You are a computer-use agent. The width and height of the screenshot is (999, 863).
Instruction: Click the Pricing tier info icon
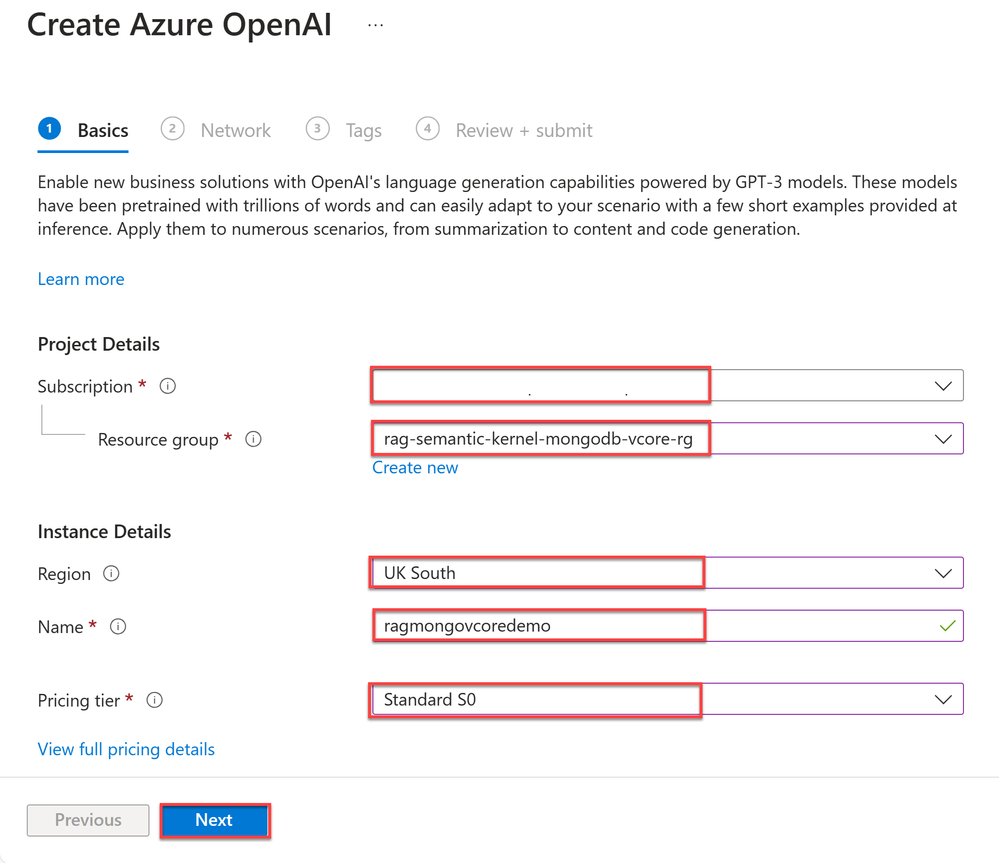click(155, 700)
